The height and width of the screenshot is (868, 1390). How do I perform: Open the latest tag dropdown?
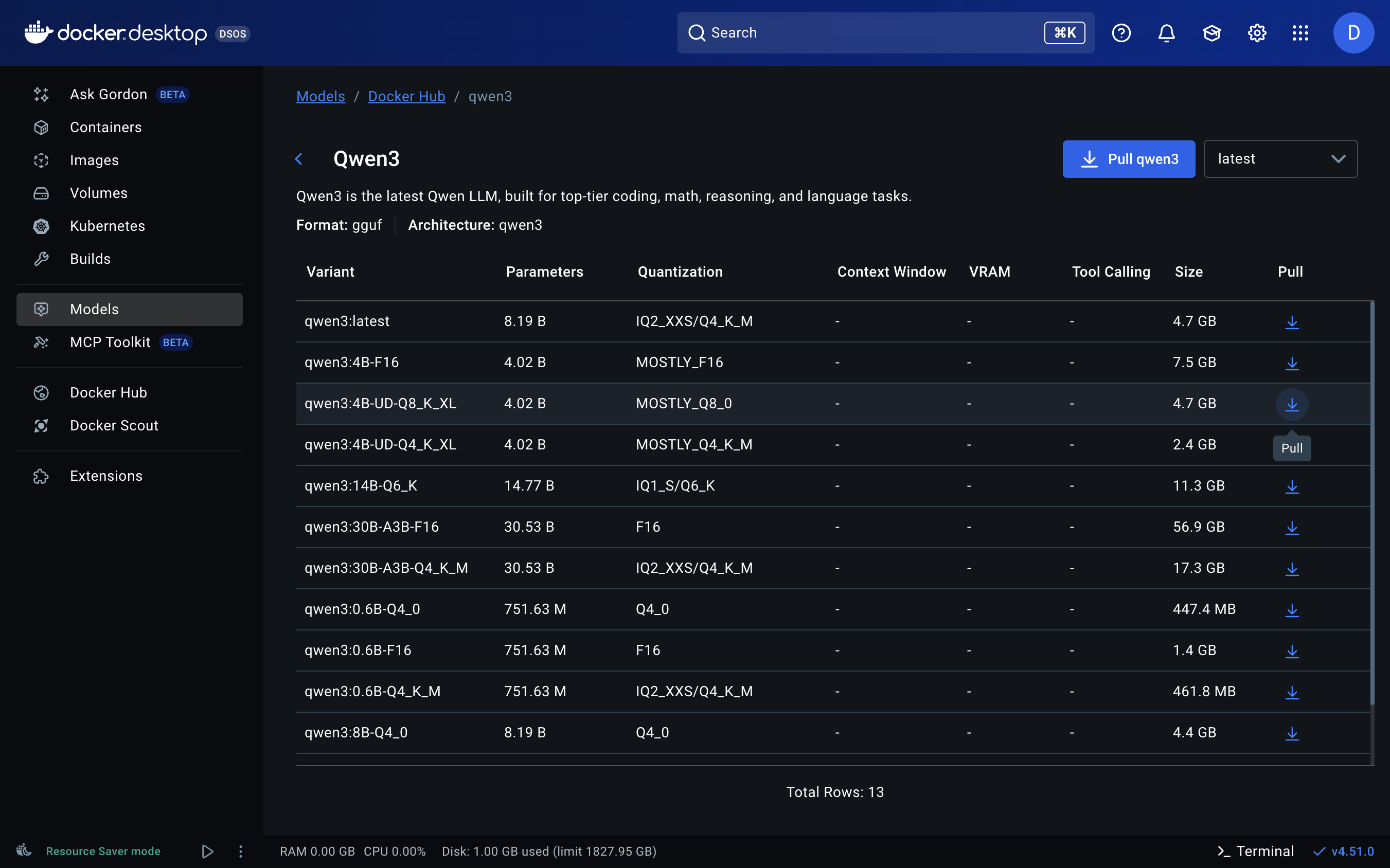(1280, 159)
